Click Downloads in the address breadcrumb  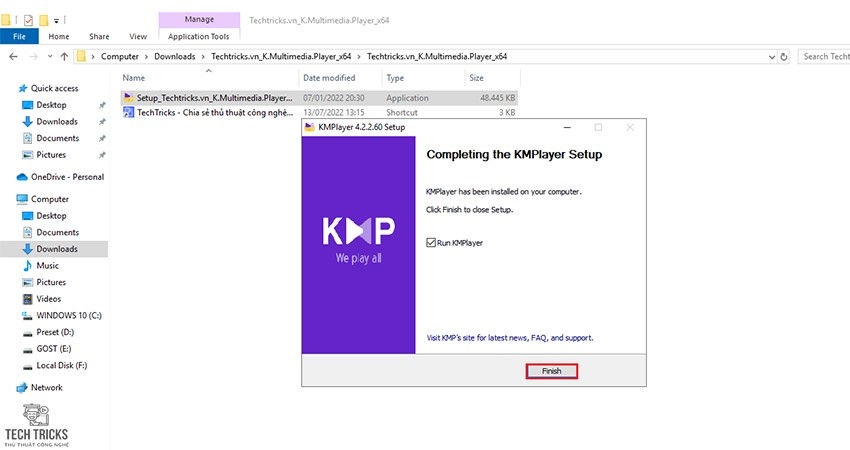(175, 56)
